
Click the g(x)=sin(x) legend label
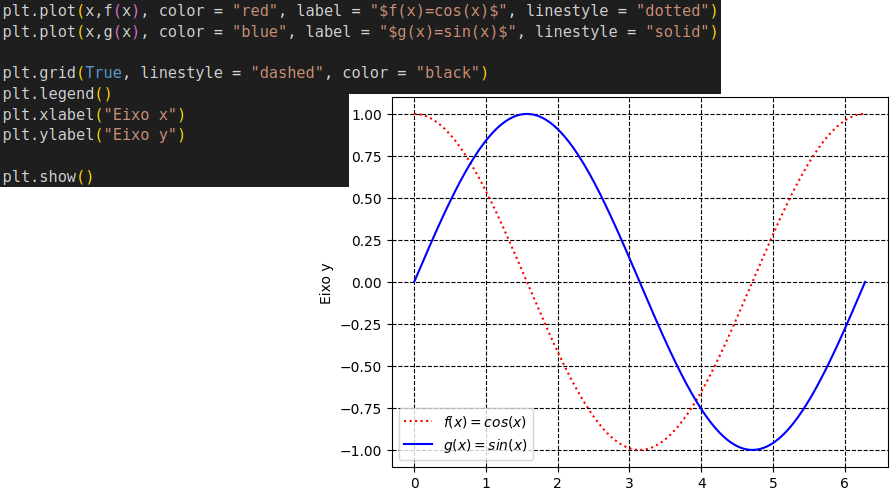(x=484, y=445)
